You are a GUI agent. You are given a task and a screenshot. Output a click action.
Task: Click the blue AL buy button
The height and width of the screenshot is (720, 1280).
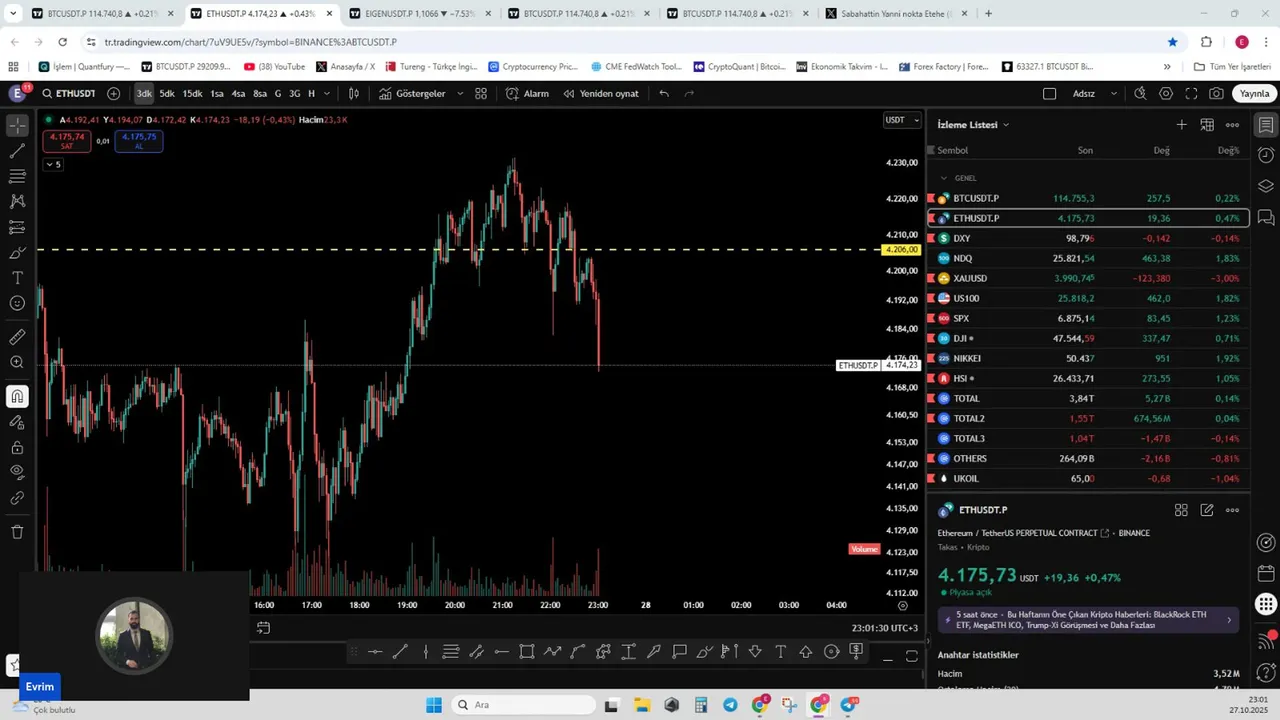point(139,141)
